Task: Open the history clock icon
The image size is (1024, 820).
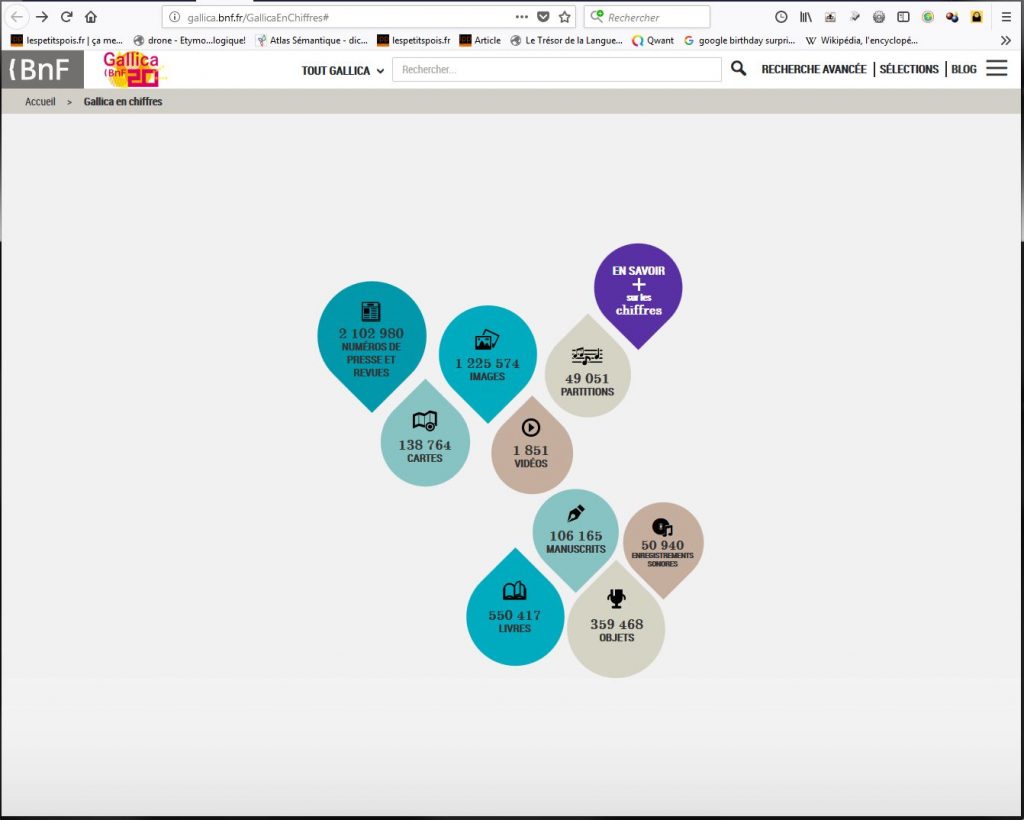Action: coord(781,17)
